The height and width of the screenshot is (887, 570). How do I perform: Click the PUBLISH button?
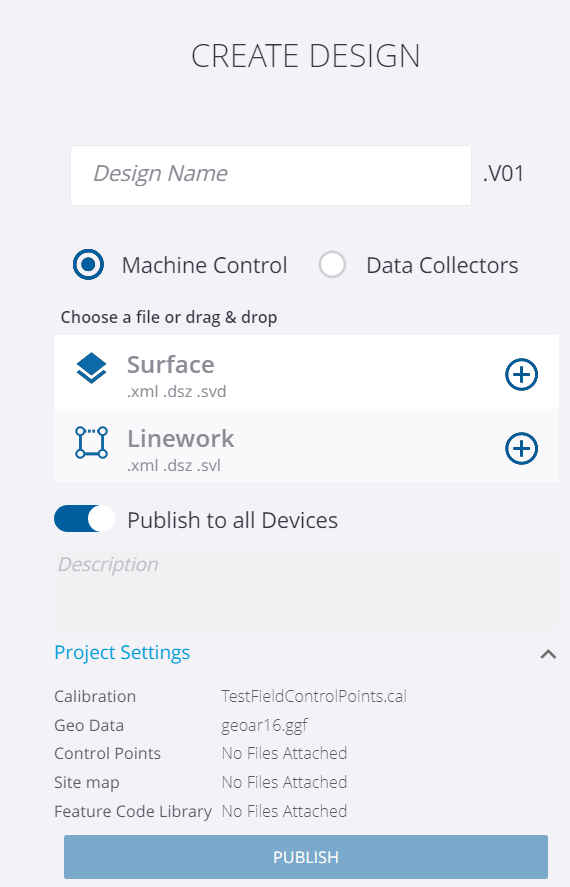coord(306,856)
